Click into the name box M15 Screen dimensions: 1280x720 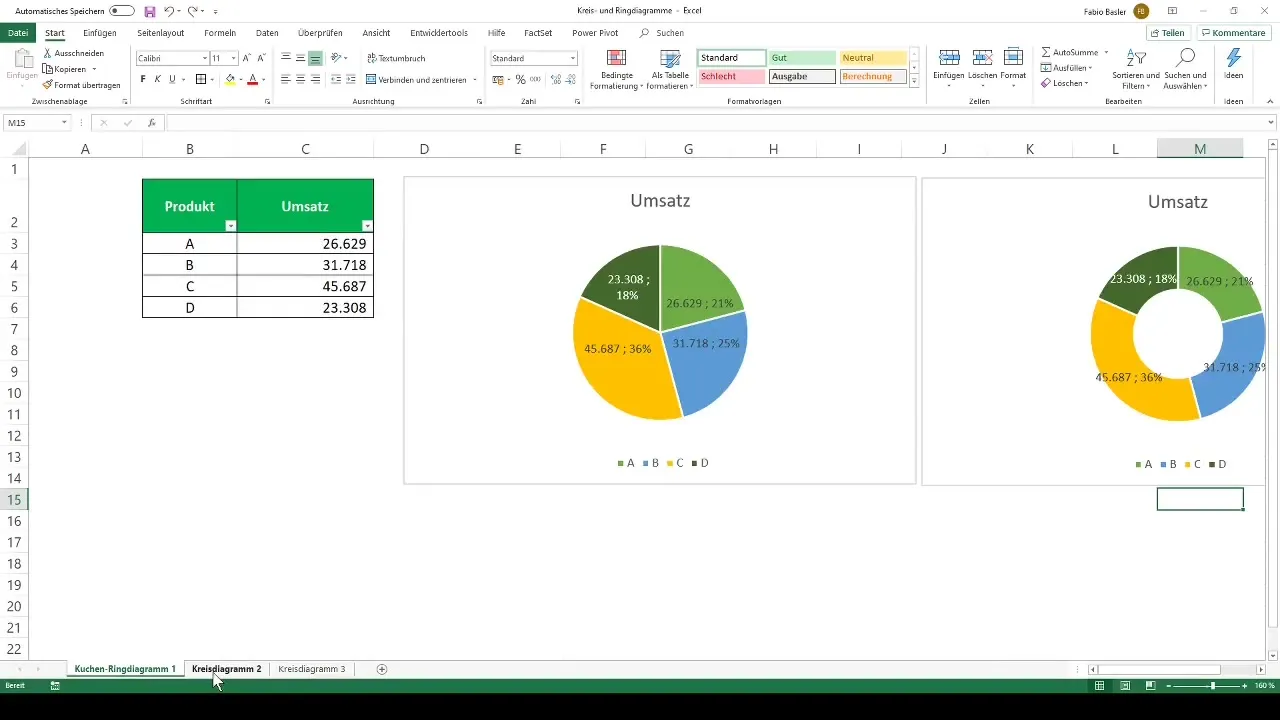[x=36, y=123]
